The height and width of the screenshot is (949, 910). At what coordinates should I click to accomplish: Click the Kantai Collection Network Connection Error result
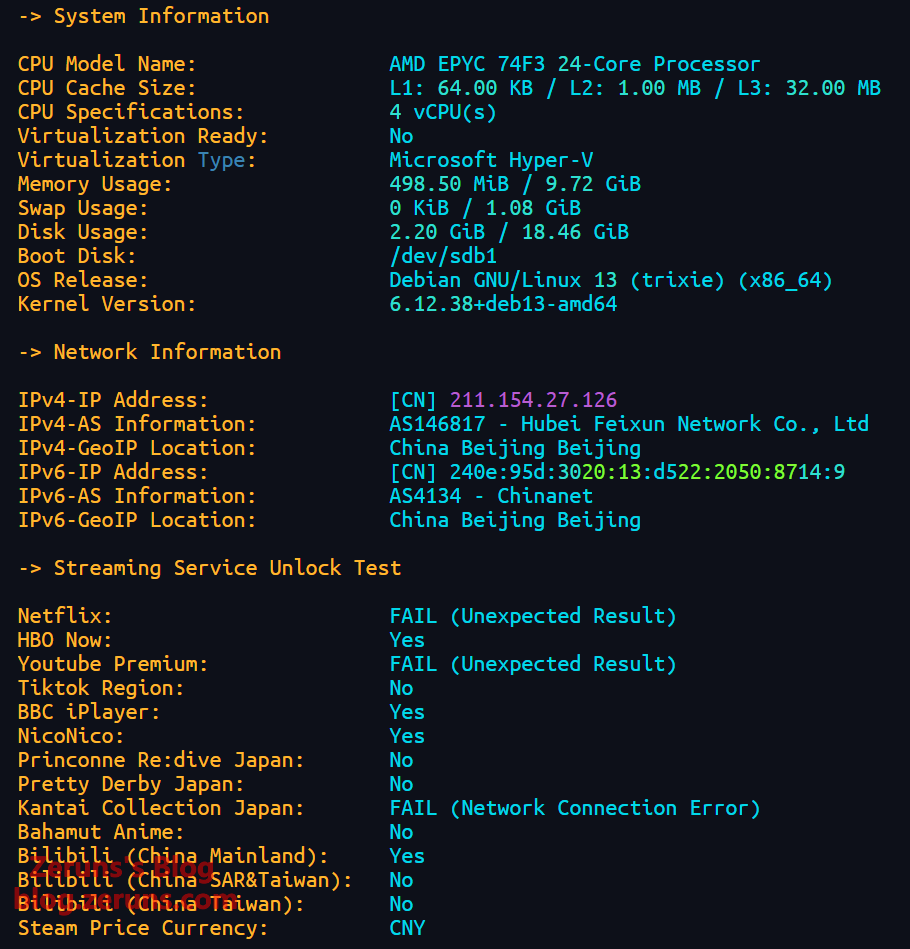click(x=575, y=808)
